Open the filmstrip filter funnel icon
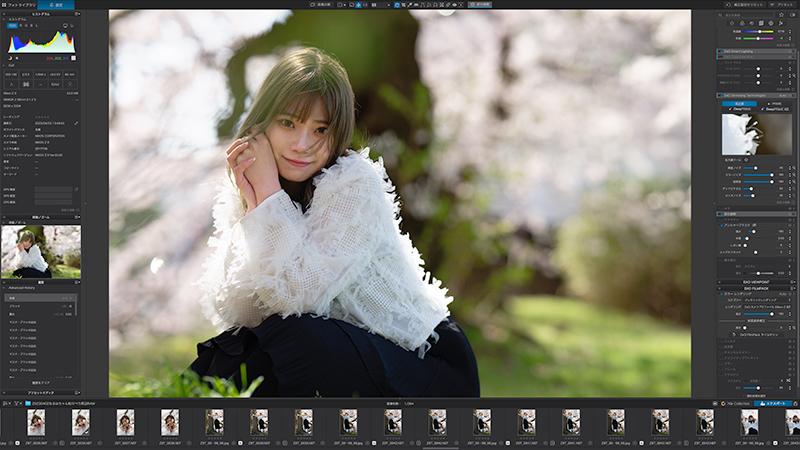 17,403
